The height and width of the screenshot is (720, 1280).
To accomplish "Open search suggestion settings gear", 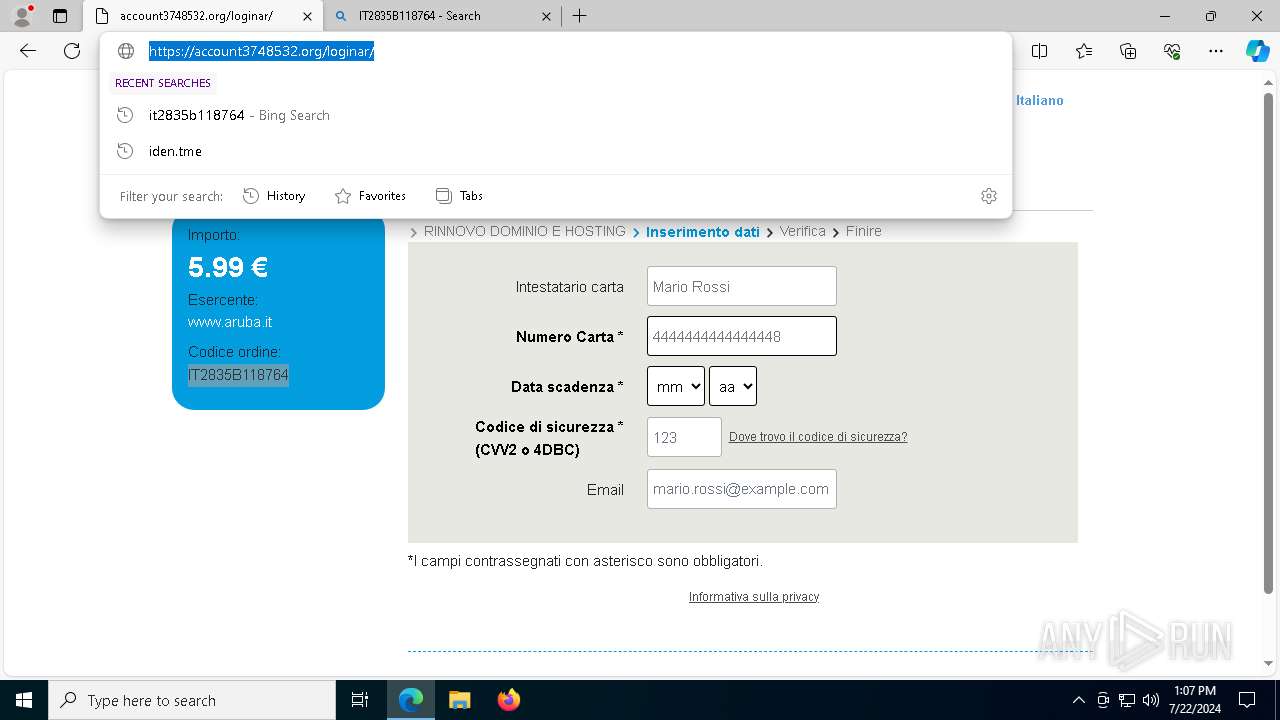I will pyautogui.click(x=989, y=196).
